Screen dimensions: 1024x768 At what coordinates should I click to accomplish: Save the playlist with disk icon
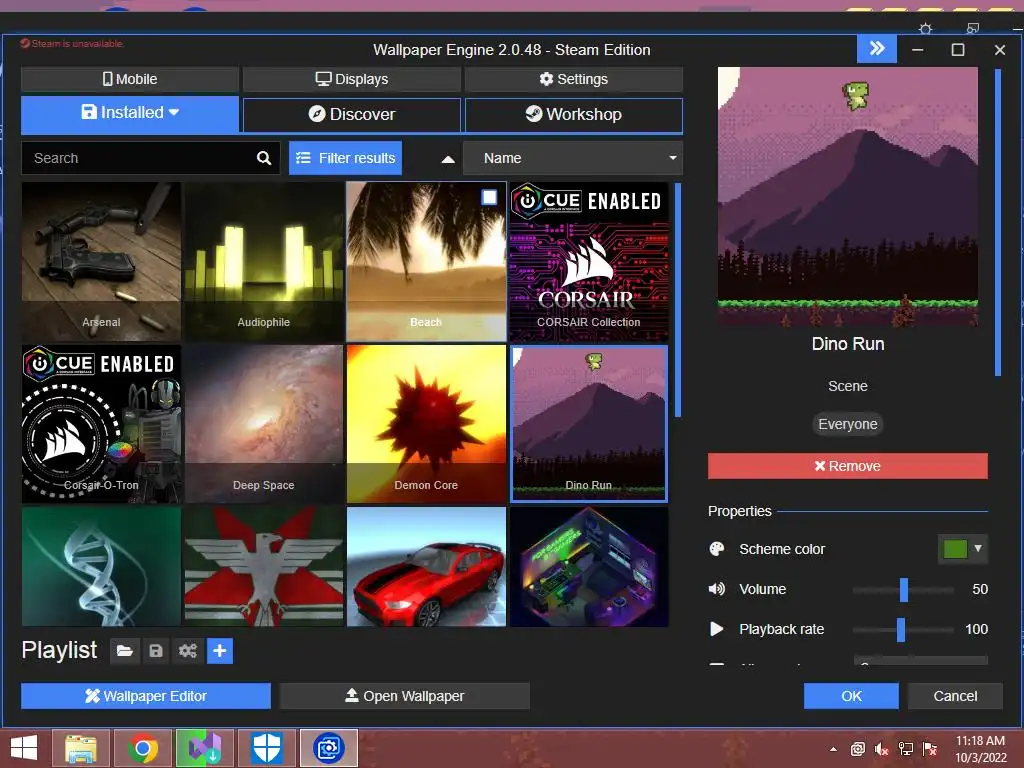click(155, 651)
